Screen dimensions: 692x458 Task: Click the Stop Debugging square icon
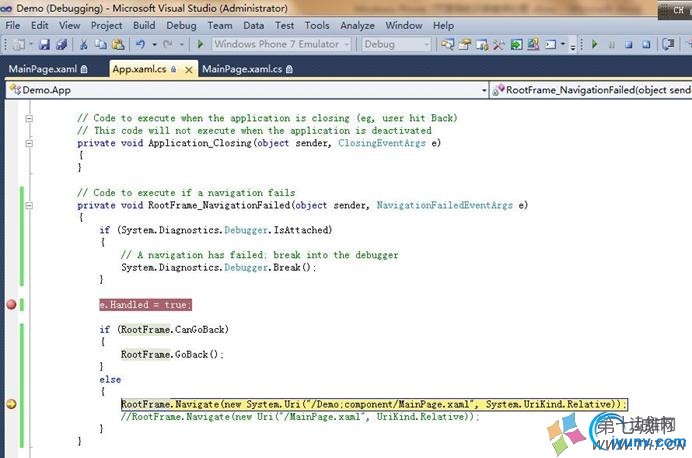point(629,45)
